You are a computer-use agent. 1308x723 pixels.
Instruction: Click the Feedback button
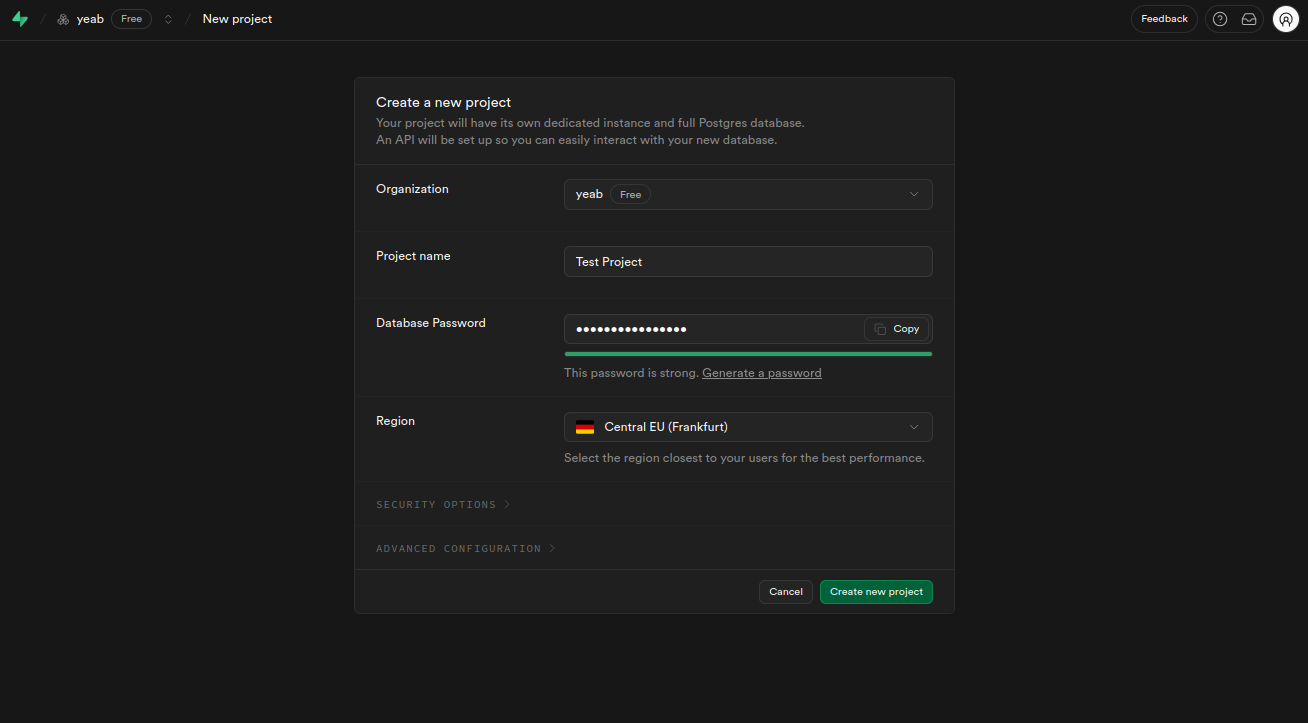pos(1164,19)
